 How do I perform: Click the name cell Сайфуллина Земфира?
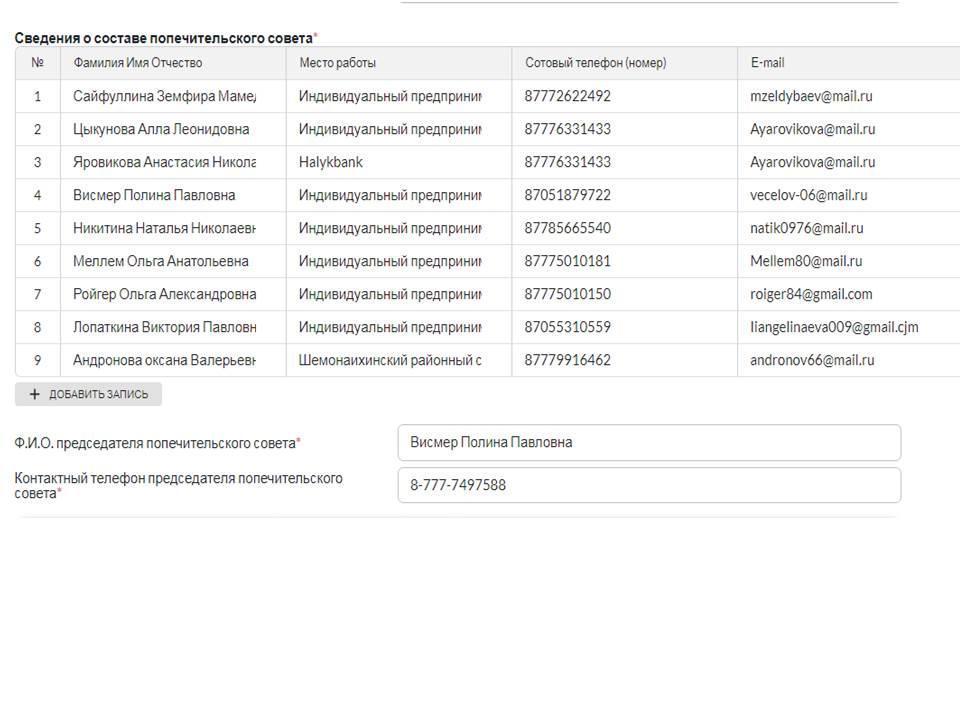[173, 96]
